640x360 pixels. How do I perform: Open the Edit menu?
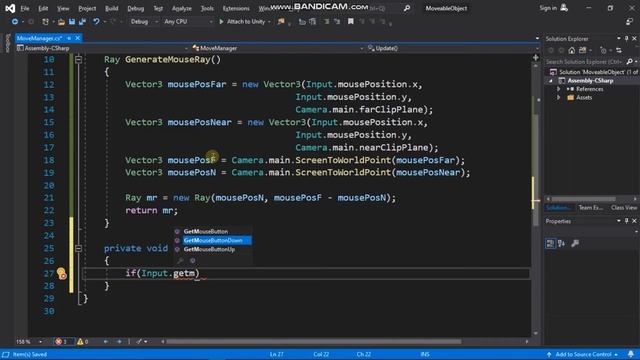pyautogui.click(x=43, y=8)
